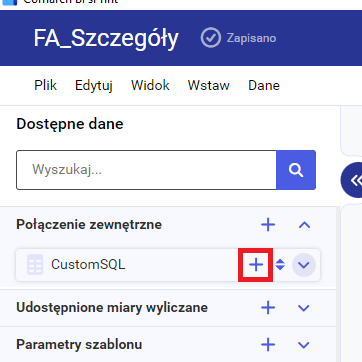Collapse the side panel with double-arrow button
The width and height of the screenshot is (362, 362).
[x=353, y=180]
